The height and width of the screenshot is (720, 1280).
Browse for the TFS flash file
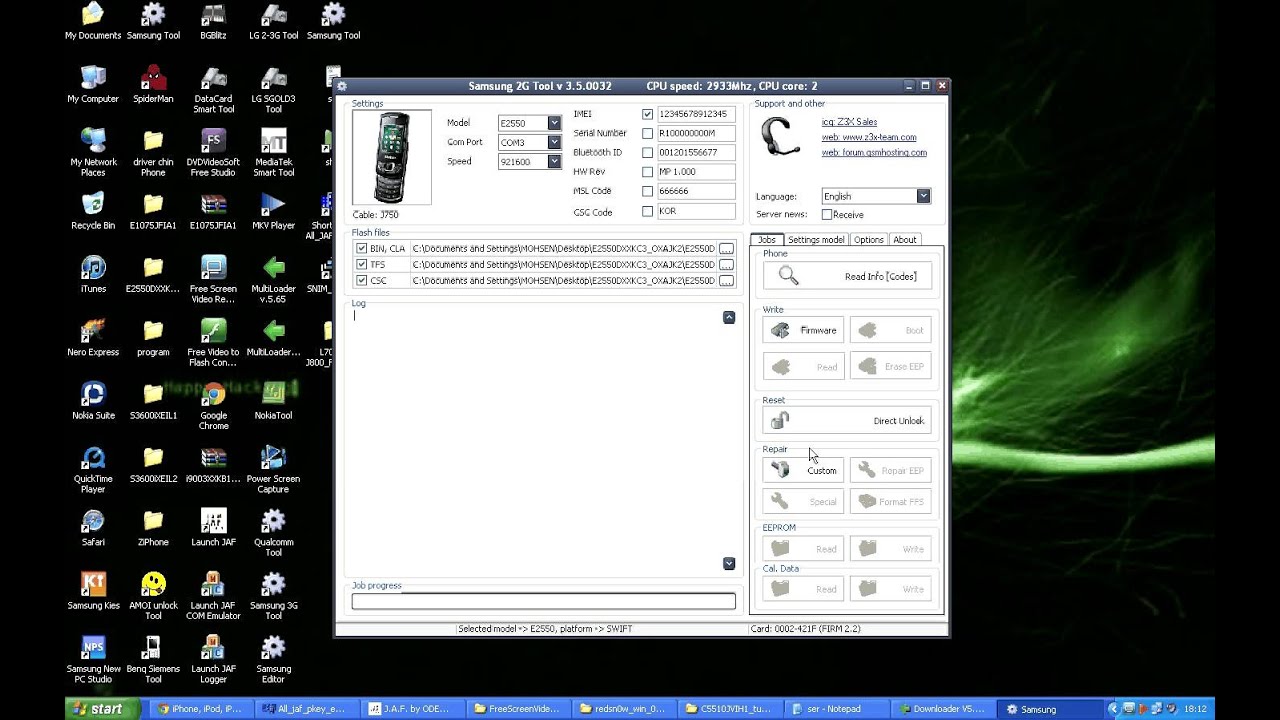pyautogui.click(x=727, y=265)
